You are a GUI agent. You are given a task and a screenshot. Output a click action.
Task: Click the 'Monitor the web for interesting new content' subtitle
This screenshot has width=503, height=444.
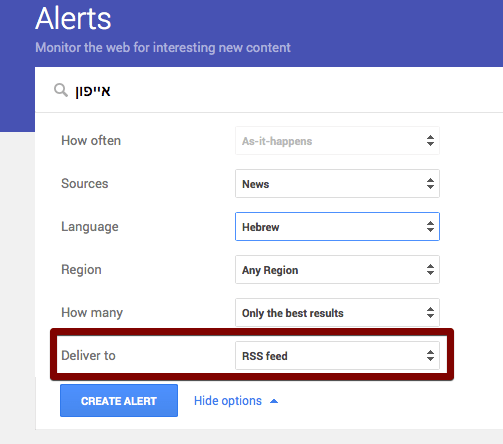[163, 48]
